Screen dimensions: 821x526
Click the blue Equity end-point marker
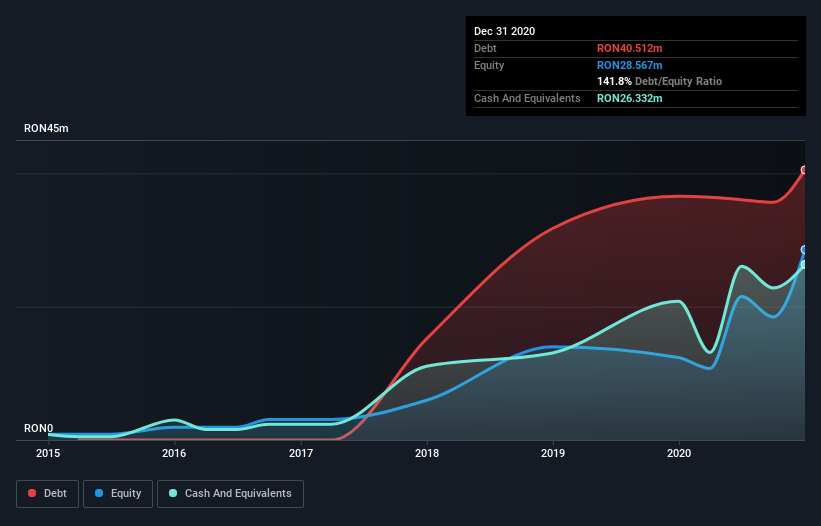pos(804,250)
